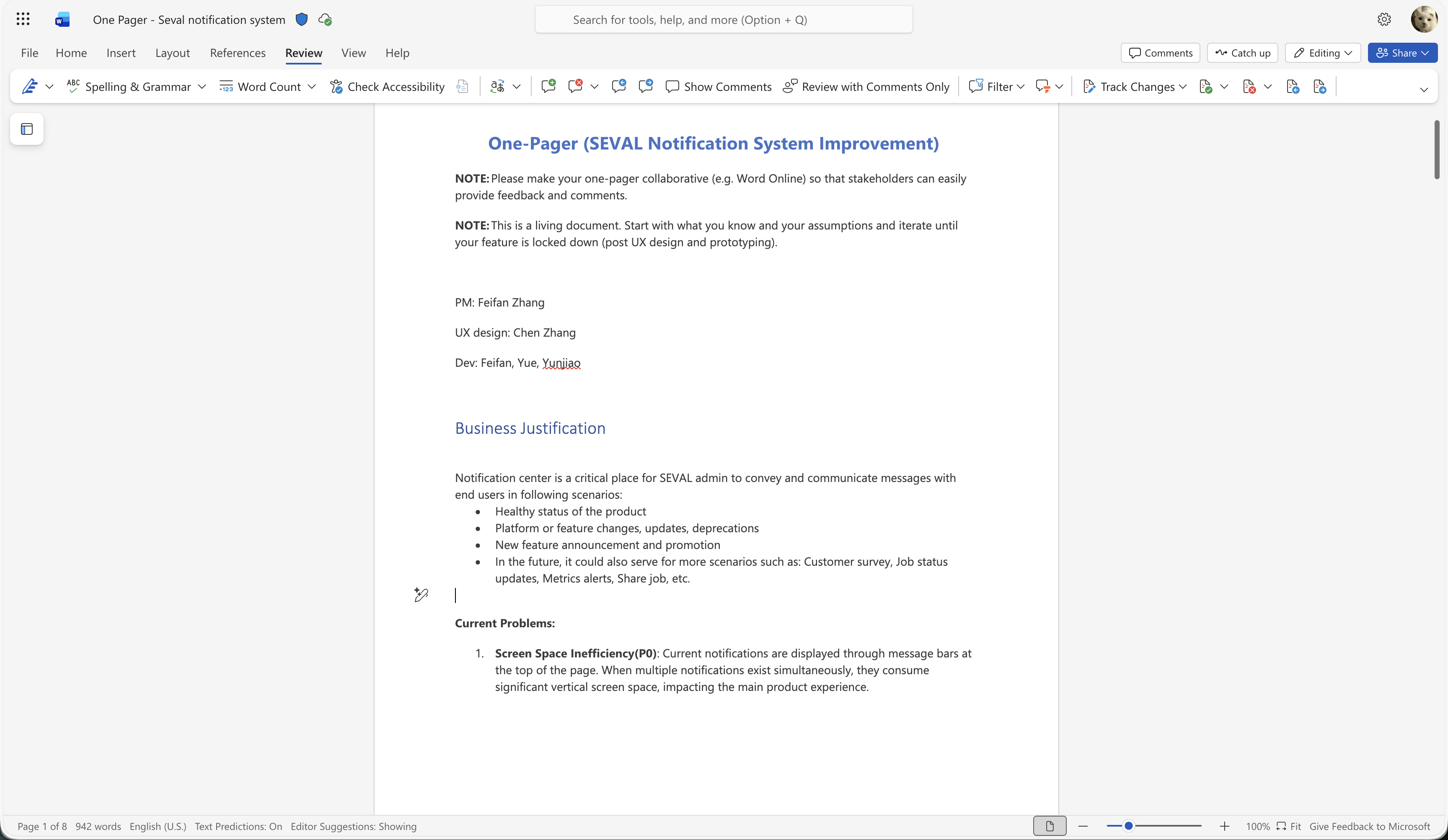Screen dimensions: 1448x840
Task: Open the Translate tool icon
Action: pyautogui.click(x=498, y=87)
